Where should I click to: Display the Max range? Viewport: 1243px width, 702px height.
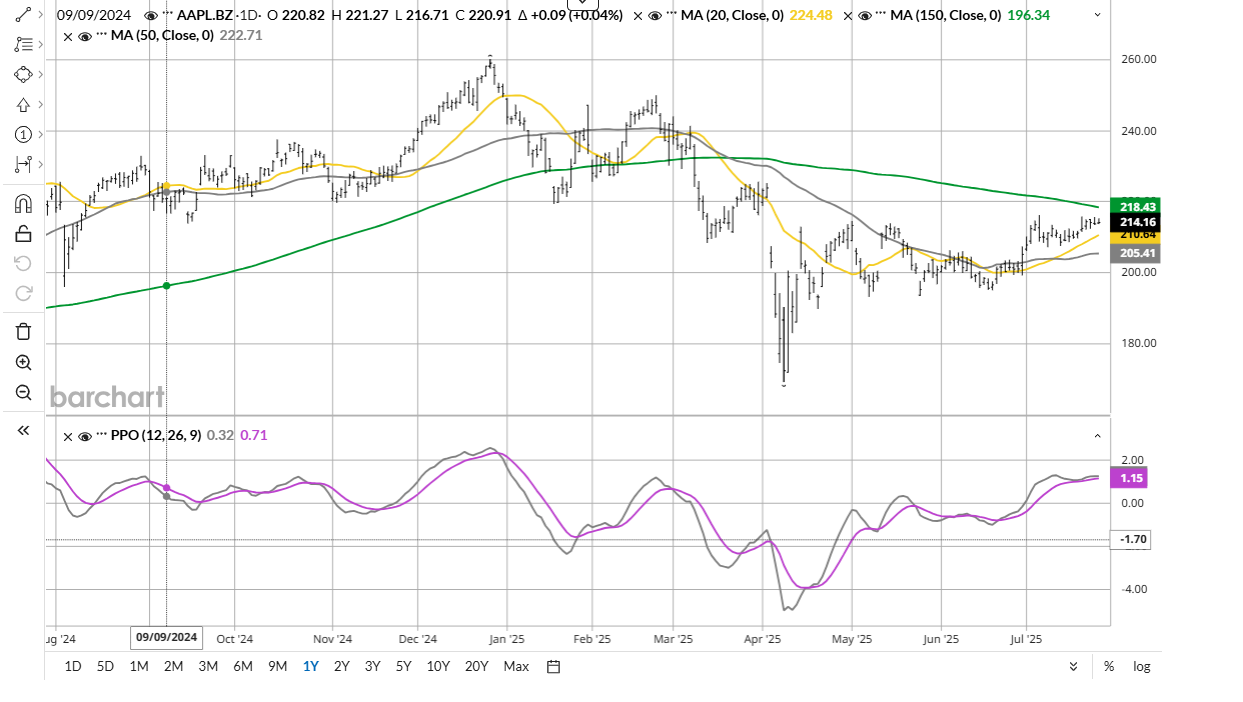(516, 667)
